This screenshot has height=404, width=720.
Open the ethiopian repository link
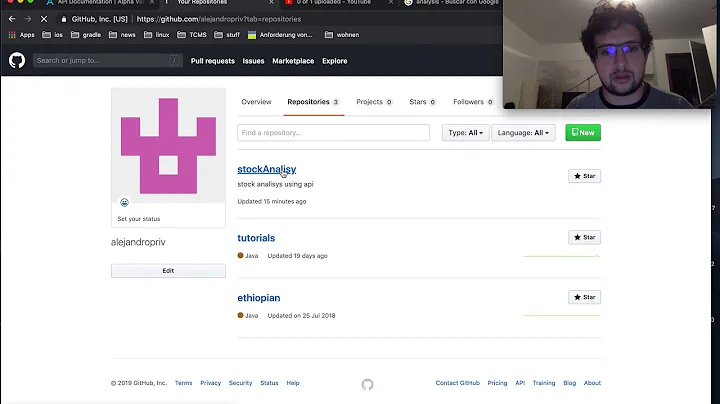(x=259, y=297)
